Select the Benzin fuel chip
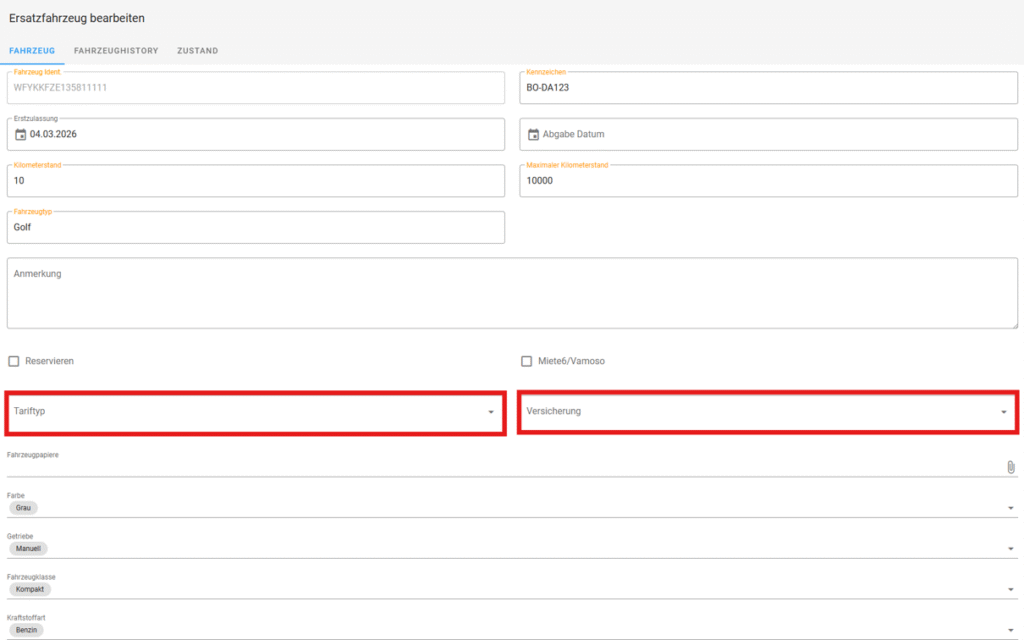Image resolution: width=1024 pixels, height=640 pixels. tap(26, 630)
